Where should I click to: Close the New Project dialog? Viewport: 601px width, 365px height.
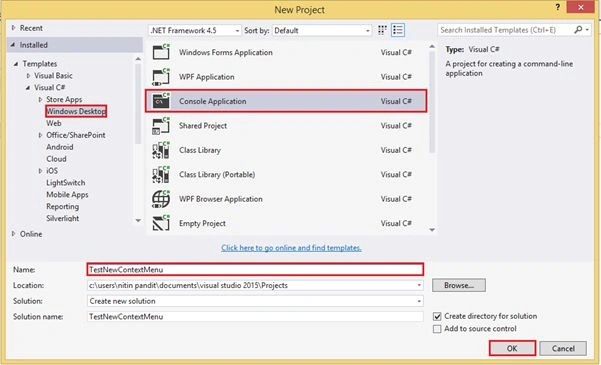581,7
